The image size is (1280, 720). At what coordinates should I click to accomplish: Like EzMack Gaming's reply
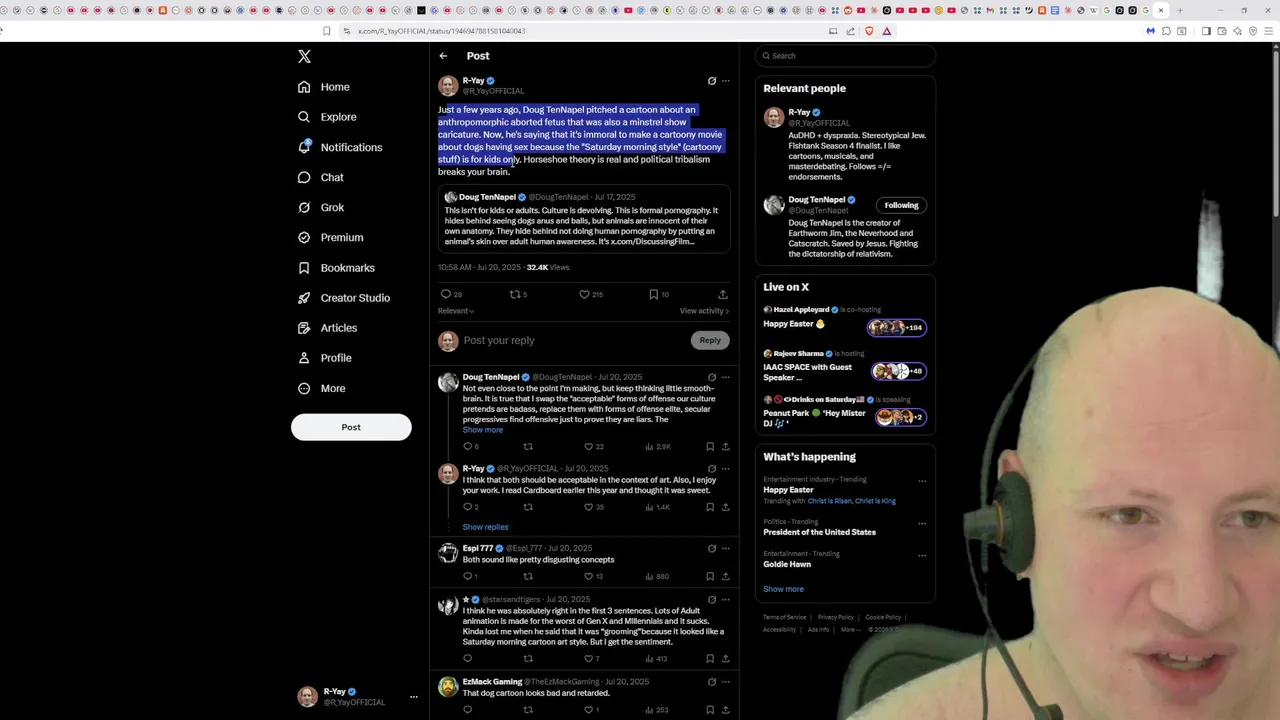click(588, 710)
